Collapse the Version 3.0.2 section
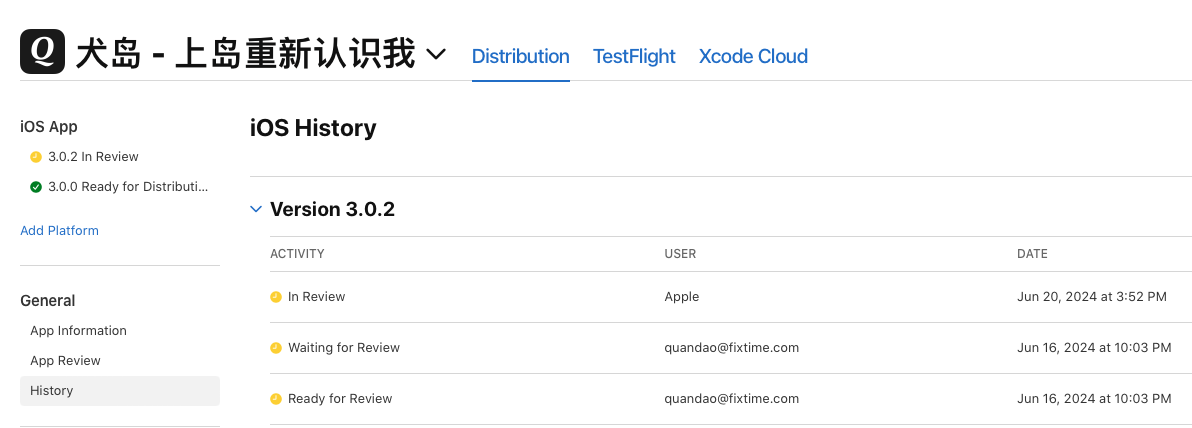The width and height of the screenshot is (1192, 428). pyautogui.click(x=256, y=209)
